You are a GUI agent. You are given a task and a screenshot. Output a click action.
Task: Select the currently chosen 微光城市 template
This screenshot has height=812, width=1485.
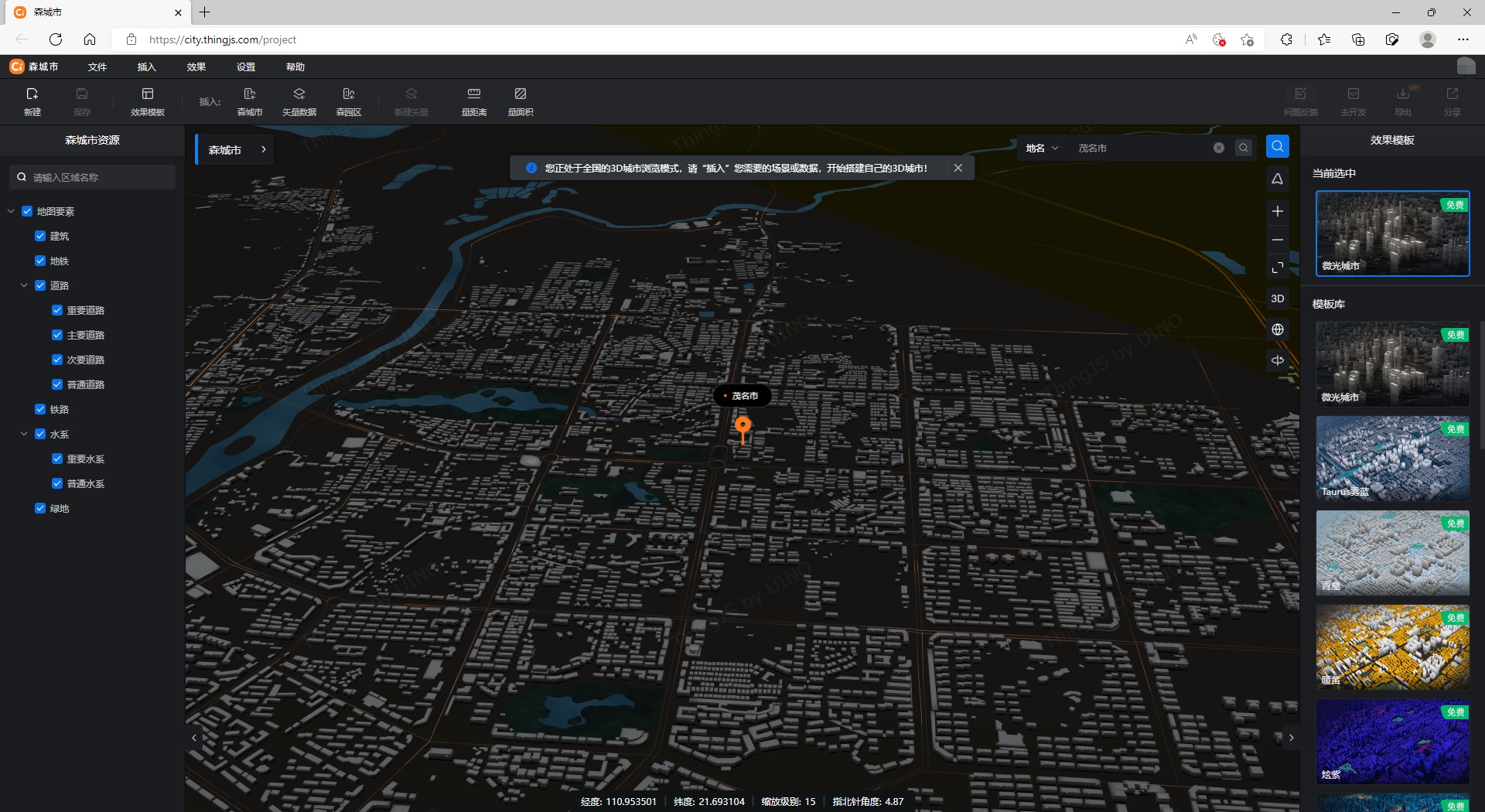click(x=1392, y=234)
